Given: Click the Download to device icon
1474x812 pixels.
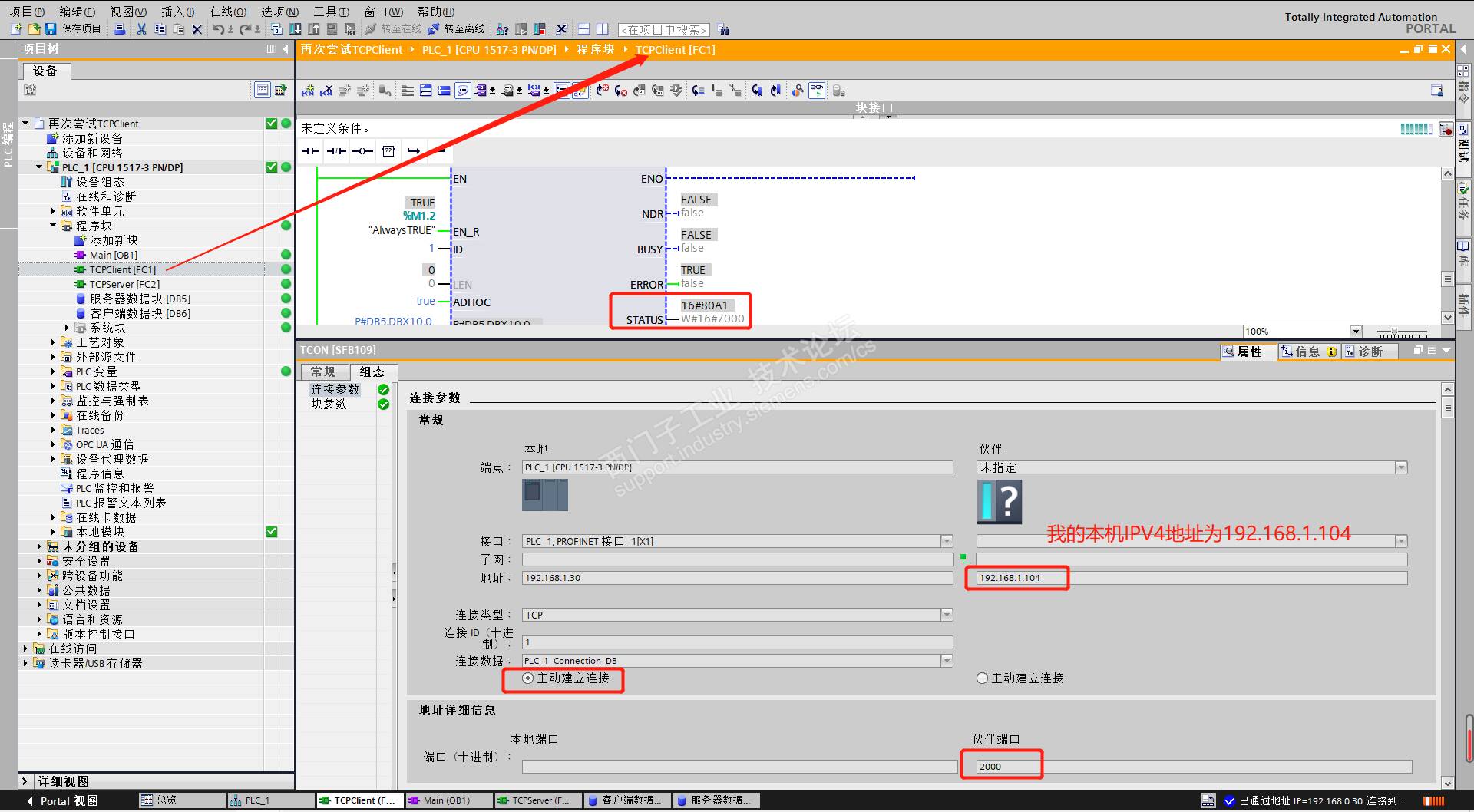Looking at the screenshot, I should coord(296,28).
